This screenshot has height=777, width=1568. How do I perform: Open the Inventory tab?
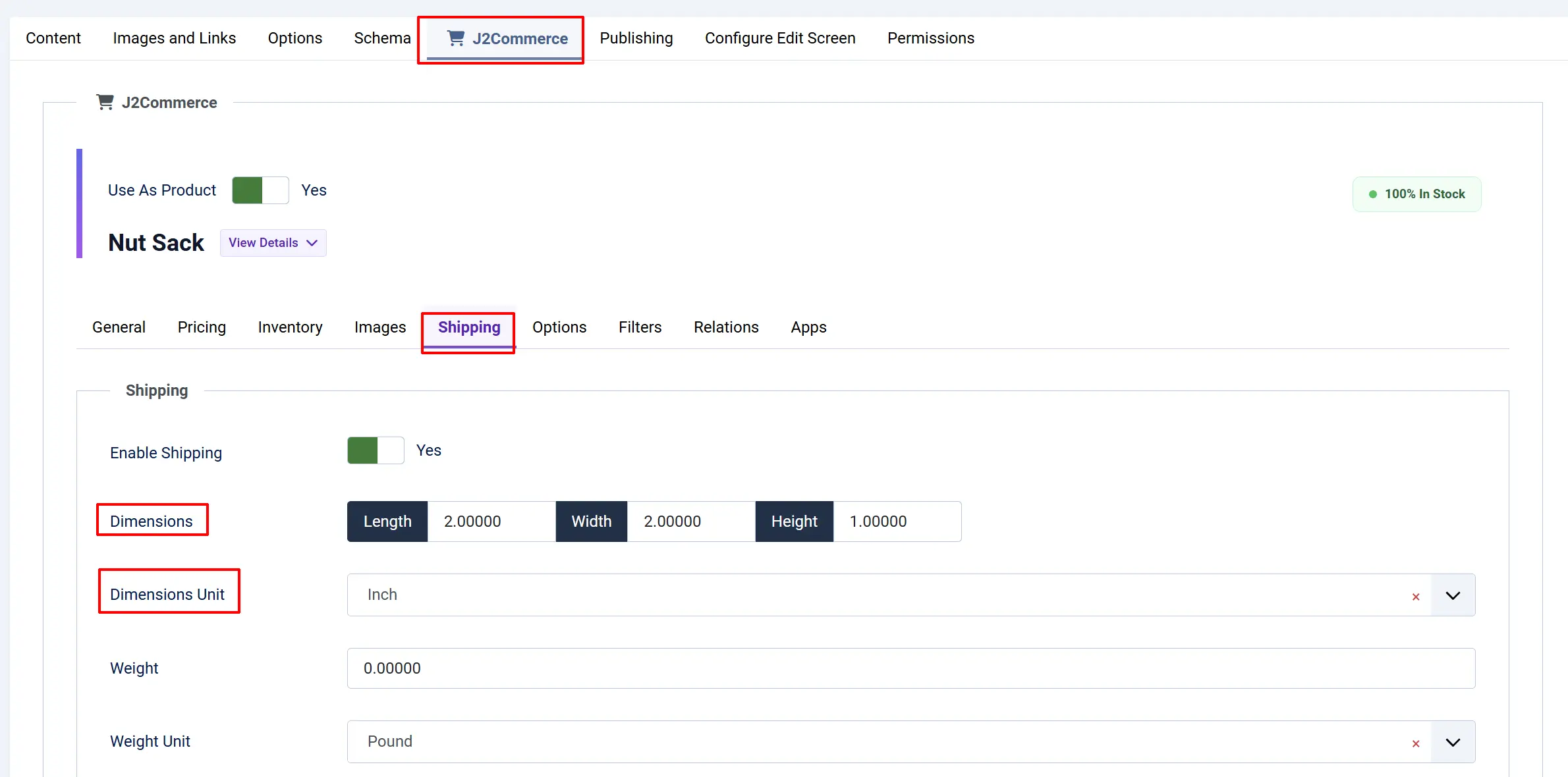pos(290,327)
